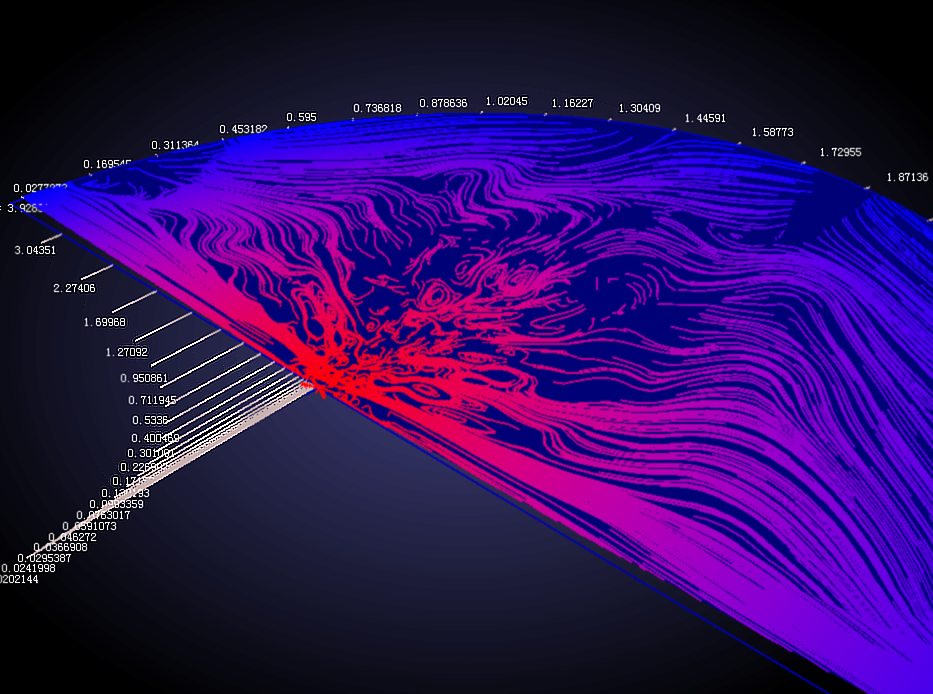This screenshot has width=933, height=694.
Task: Pick the 1.27092 radial label
Action: tap(125, 352)
